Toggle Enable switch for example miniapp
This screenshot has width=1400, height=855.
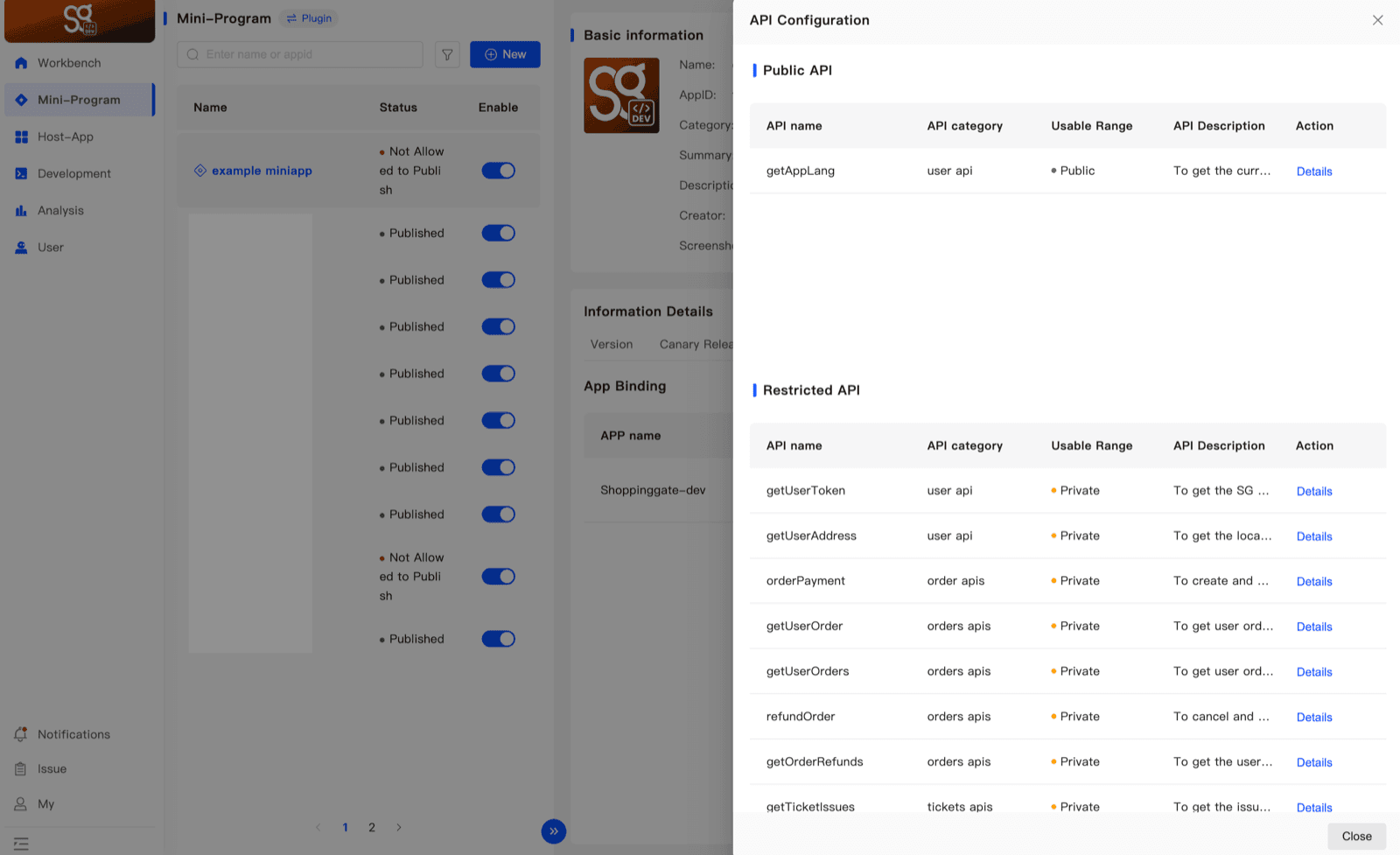[499, 171]
